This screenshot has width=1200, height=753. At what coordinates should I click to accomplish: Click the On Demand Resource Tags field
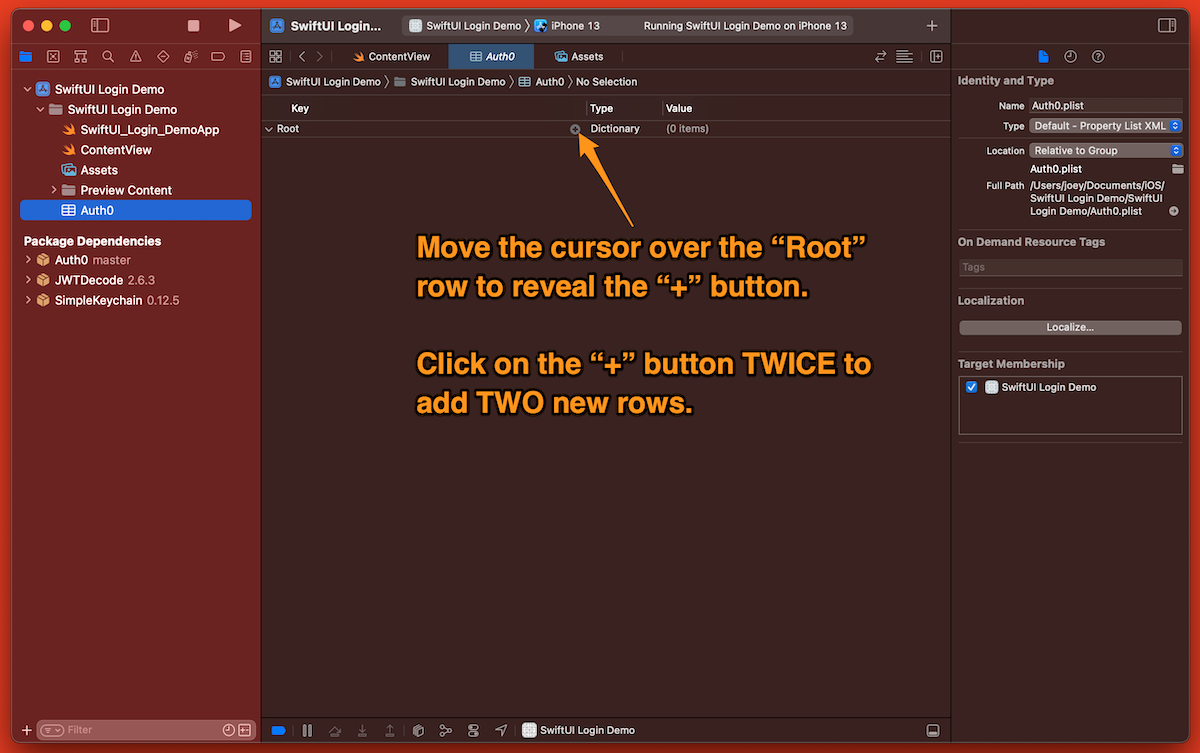(1070, 268)
